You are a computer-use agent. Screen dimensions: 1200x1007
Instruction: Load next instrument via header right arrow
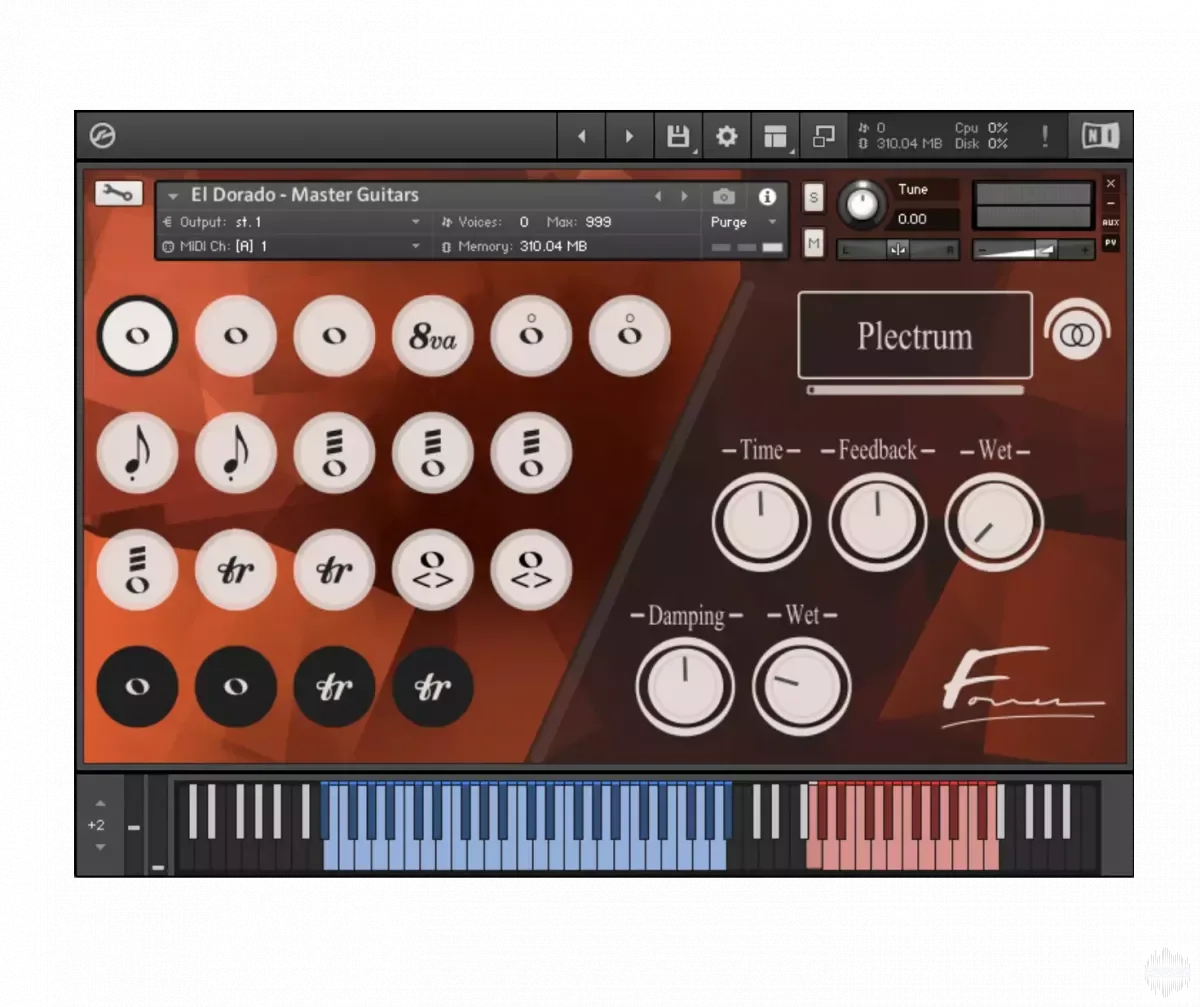684,196
